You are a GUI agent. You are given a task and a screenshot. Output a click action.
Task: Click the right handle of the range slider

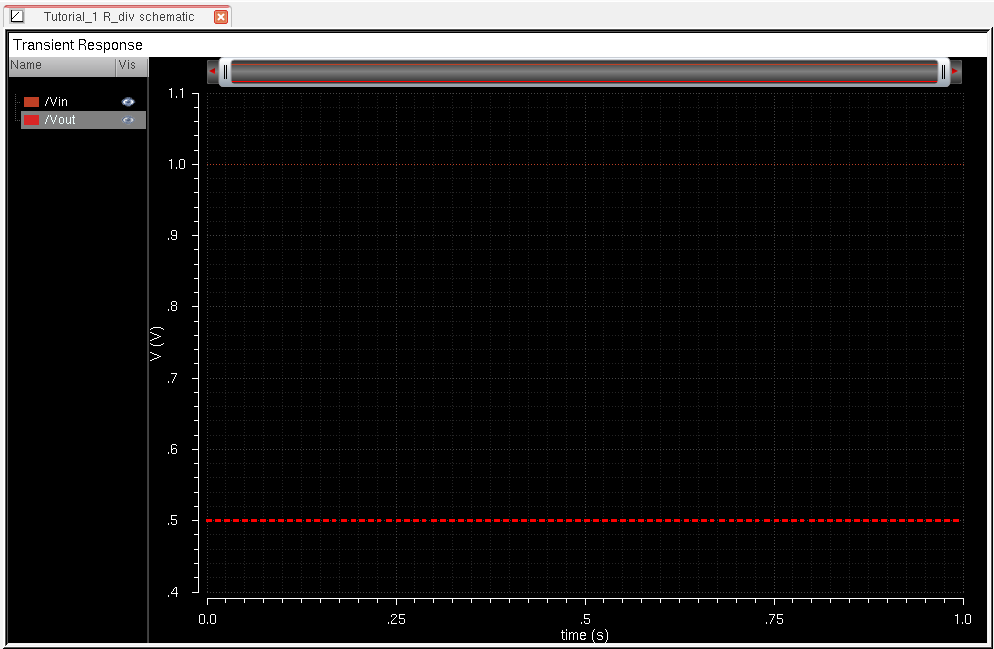943,72
